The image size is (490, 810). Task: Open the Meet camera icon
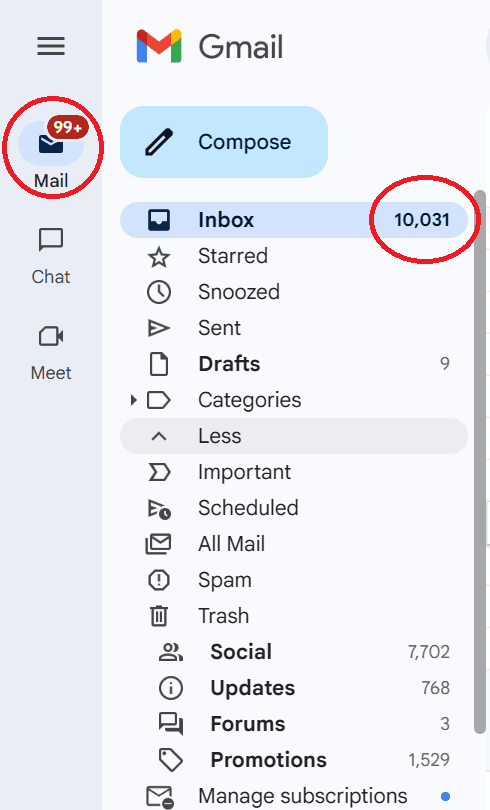pos(51,337)
